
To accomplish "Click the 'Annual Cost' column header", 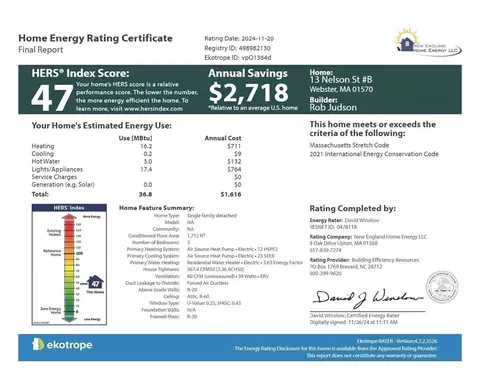I will tap(223, 138).
